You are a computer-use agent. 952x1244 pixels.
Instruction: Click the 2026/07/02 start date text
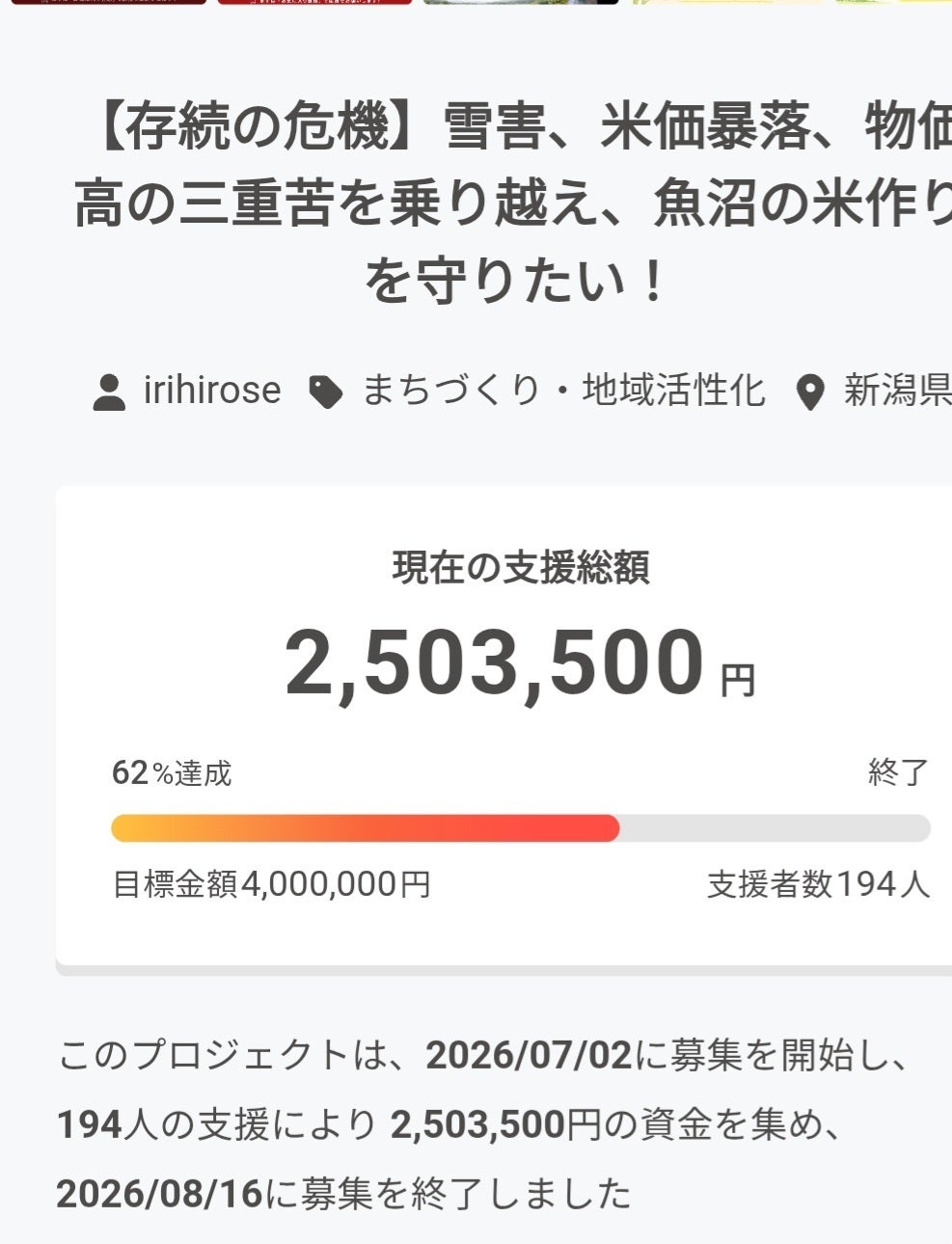coord(529,1055)
